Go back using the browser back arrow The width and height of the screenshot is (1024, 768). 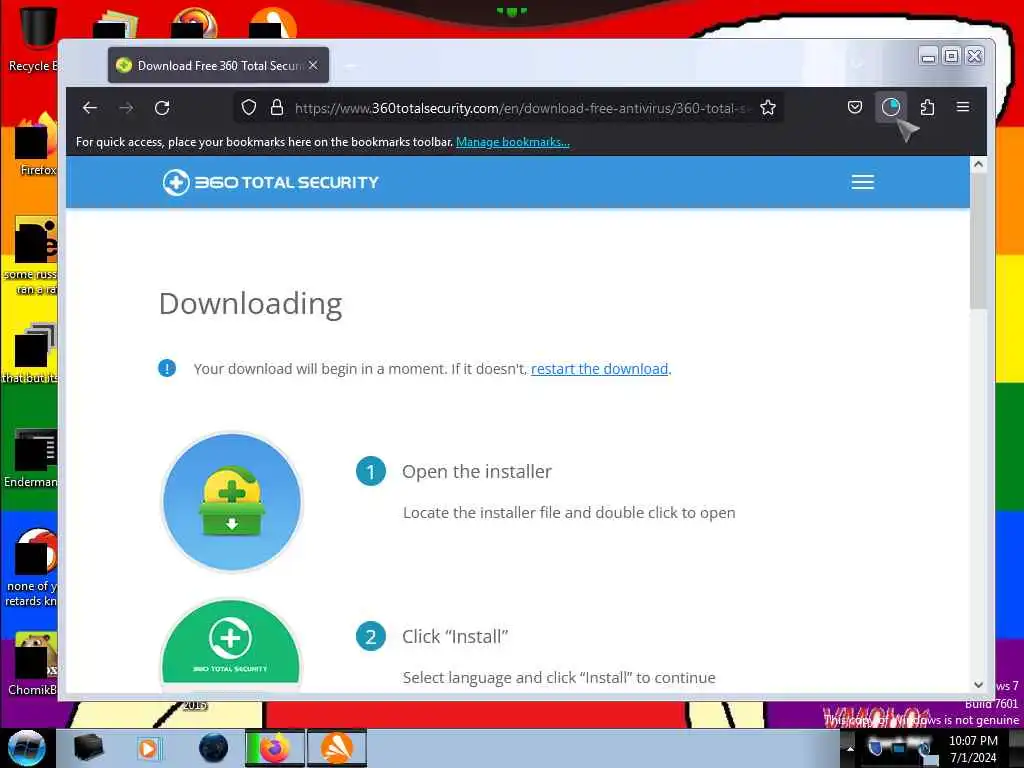click(x=90, y=108)
